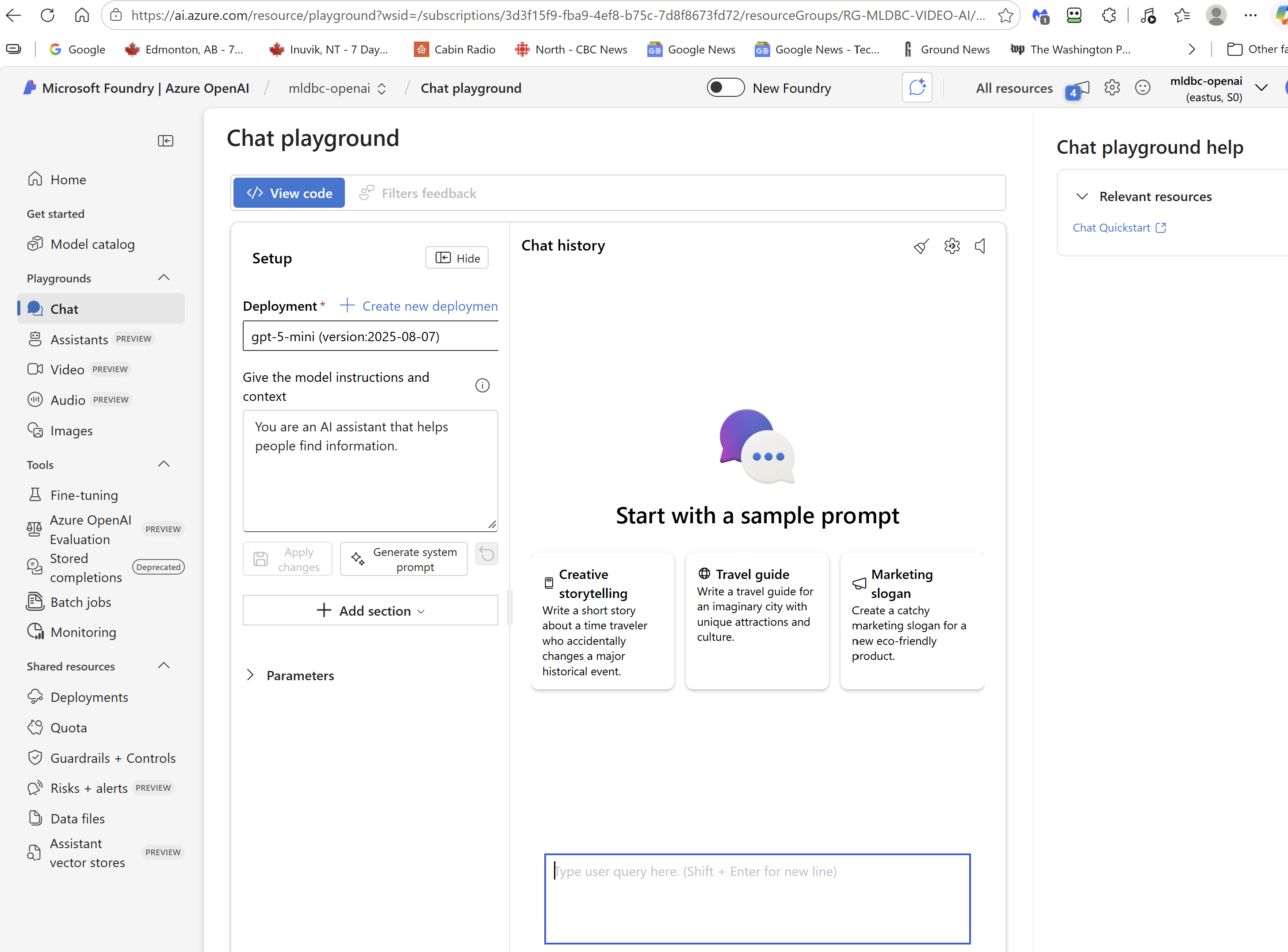Click the speaker icon in Chat history
The width and height of the screenshot is (1288, 952).
click(980, 246)
